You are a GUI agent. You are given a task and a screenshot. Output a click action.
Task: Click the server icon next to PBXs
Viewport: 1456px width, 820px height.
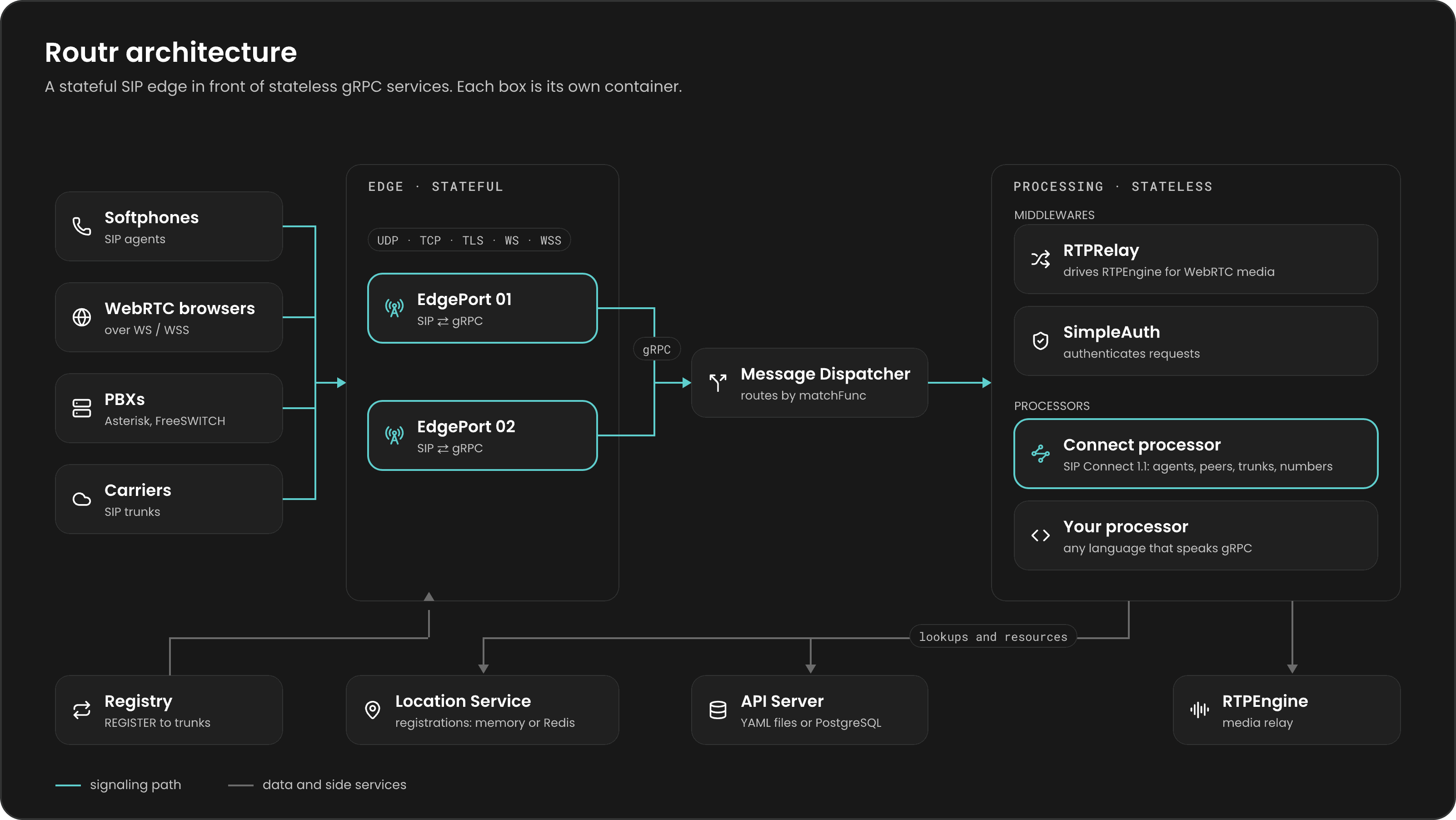pos(81,408)
